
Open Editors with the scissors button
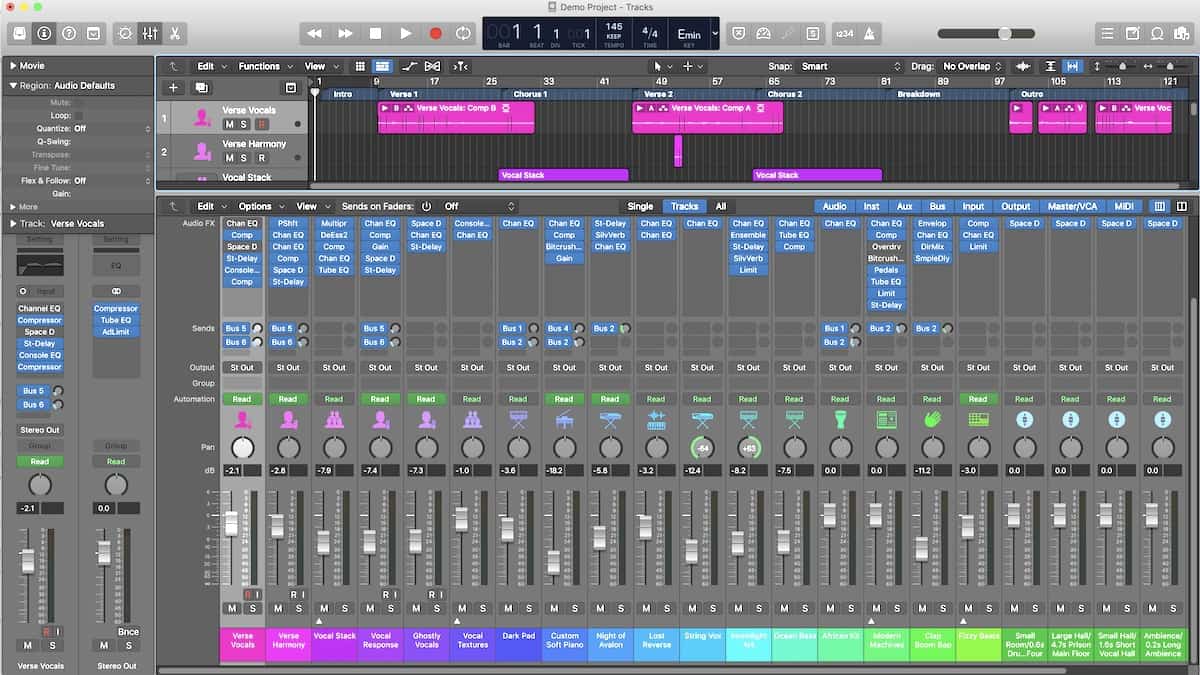[174, 33]
